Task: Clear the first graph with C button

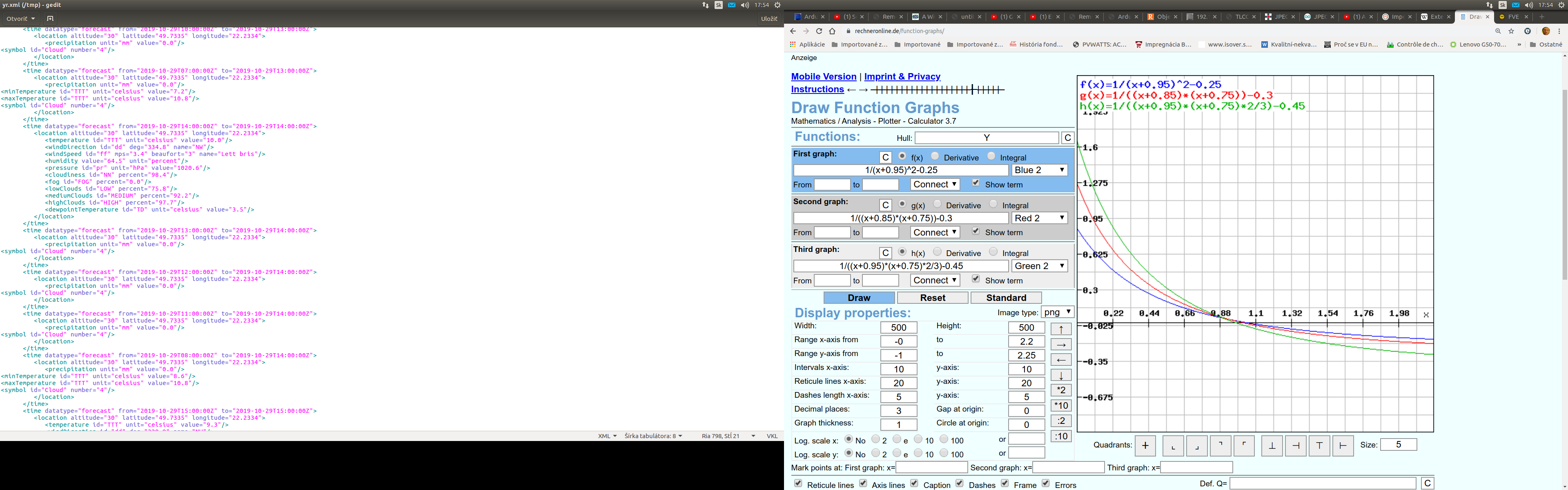Action: [x=885, y=158]
